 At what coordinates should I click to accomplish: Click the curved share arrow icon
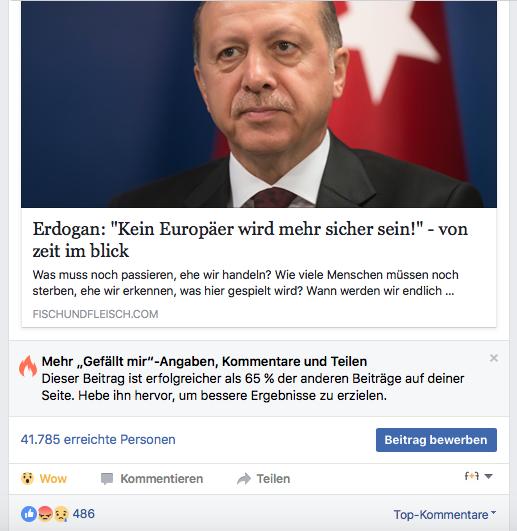pos(244,479)
